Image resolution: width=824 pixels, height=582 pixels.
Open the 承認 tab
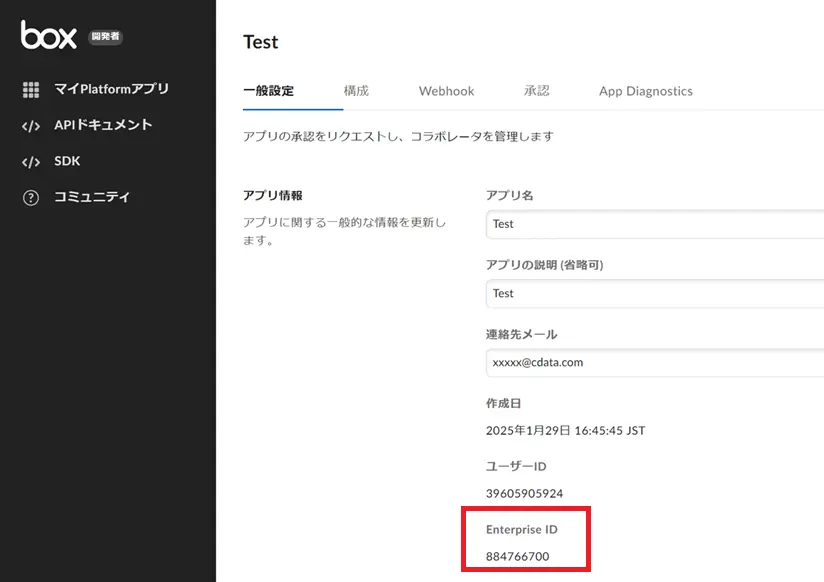[x=537, y=91]
